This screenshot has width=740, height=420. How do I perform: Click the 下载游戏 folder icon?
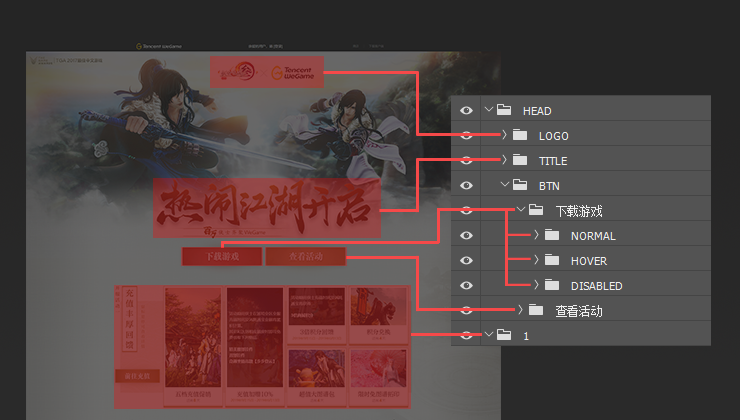pyautogui.click(x=536, y=210)
